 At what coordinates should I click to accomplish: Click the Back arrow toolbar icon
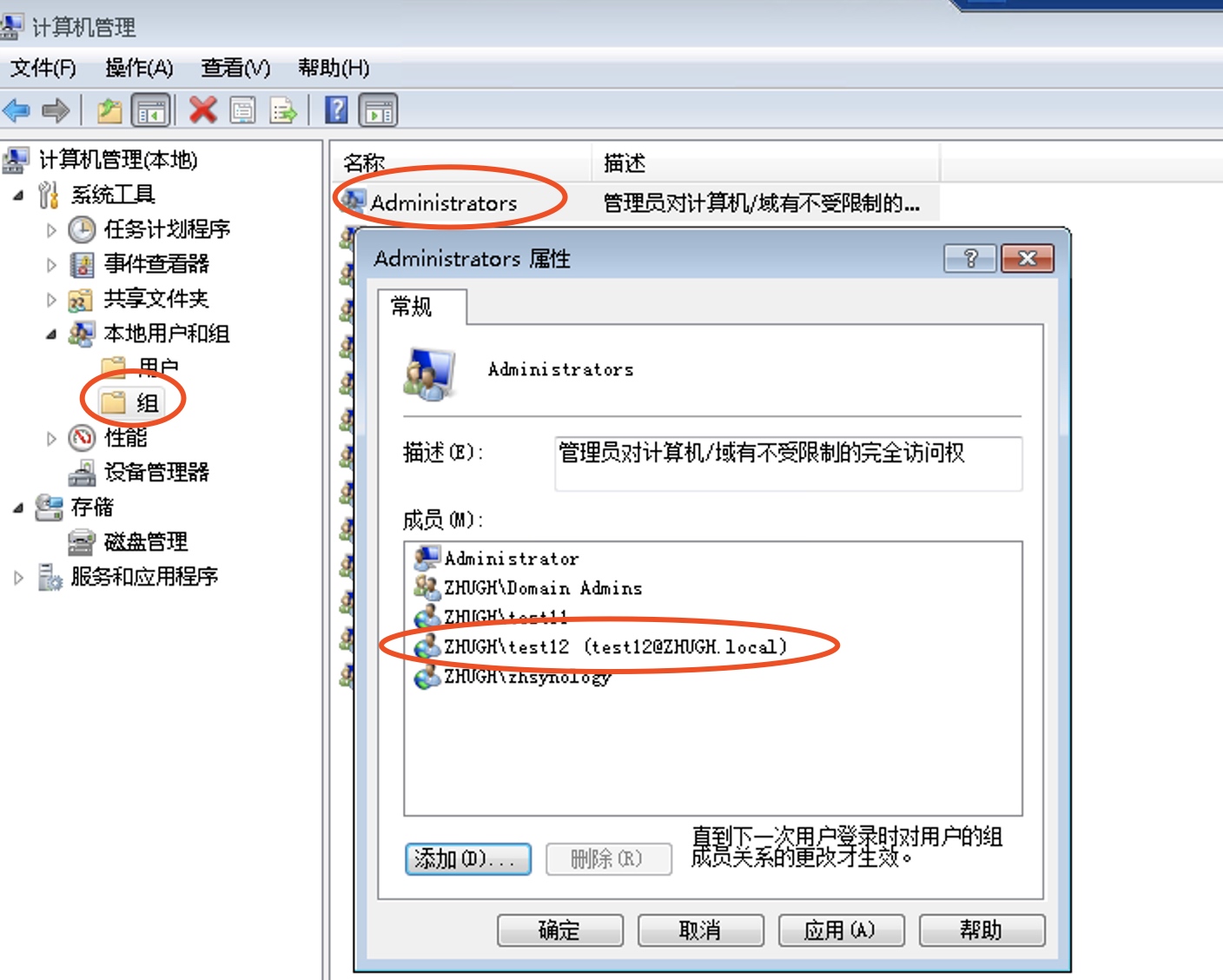17,110
